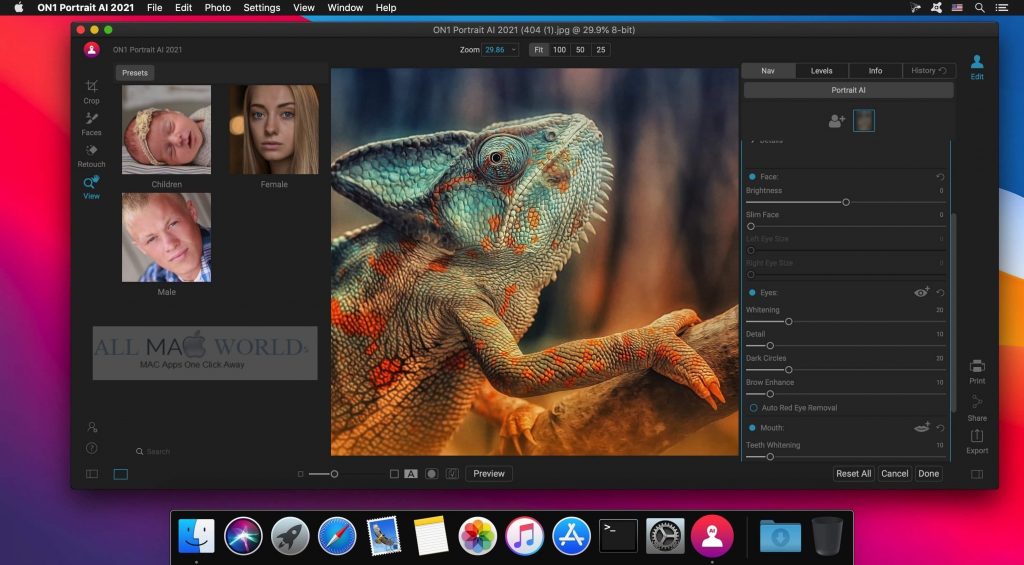Viewport: 1024px width, 565px height.
Task: Open the Settings menu
Action: pos(262,8)
